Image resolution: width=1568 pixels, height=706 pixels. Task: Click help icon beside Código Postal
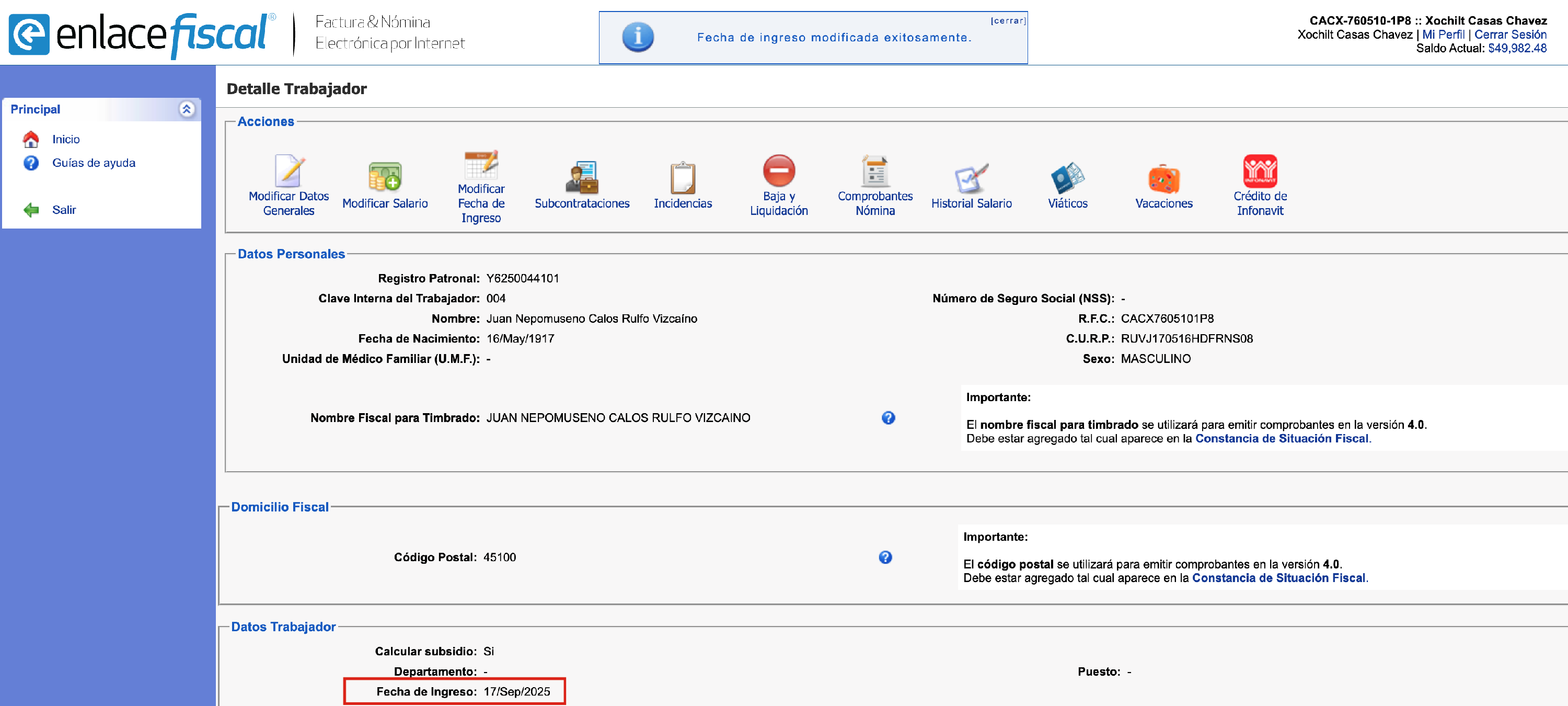tap(885, 557)
